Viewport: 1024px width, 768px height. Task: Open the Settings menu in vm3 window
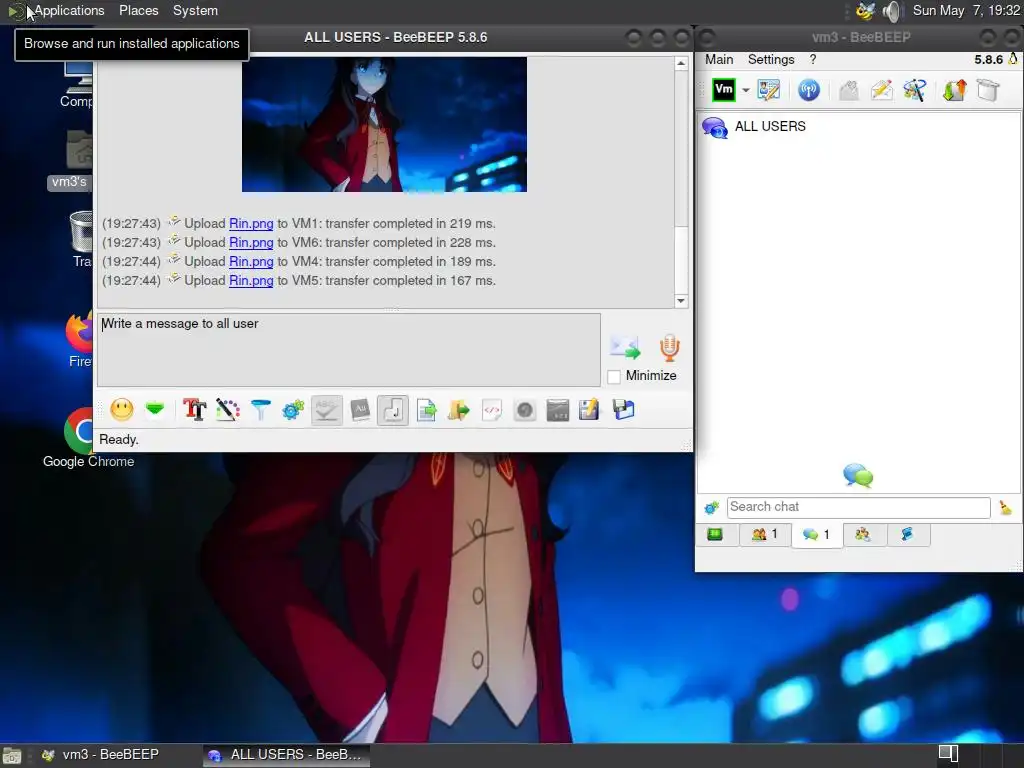pyautogui.click(x=771, y=59)
